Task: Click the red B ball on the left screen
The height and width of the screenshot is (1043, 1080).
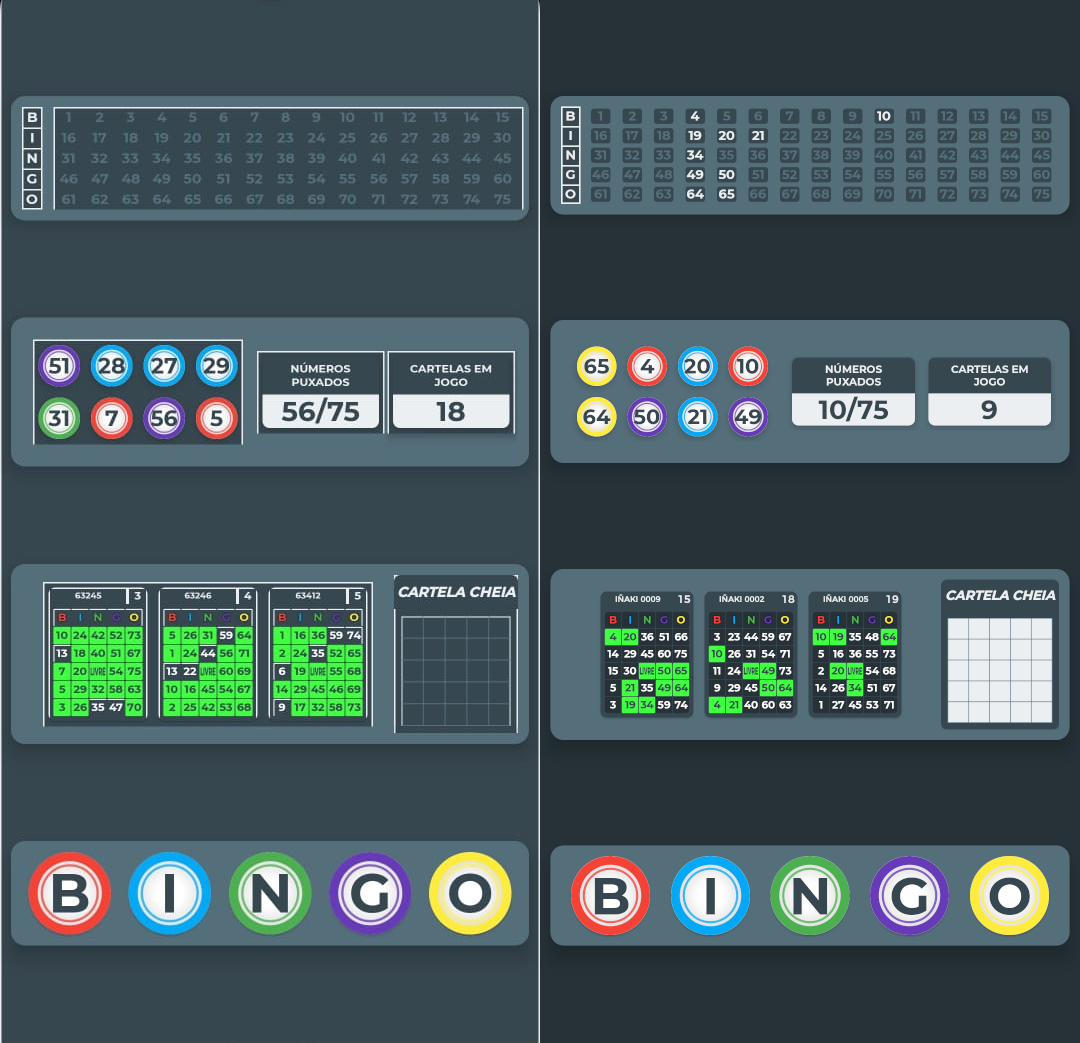Action: (x=70, y=894)
